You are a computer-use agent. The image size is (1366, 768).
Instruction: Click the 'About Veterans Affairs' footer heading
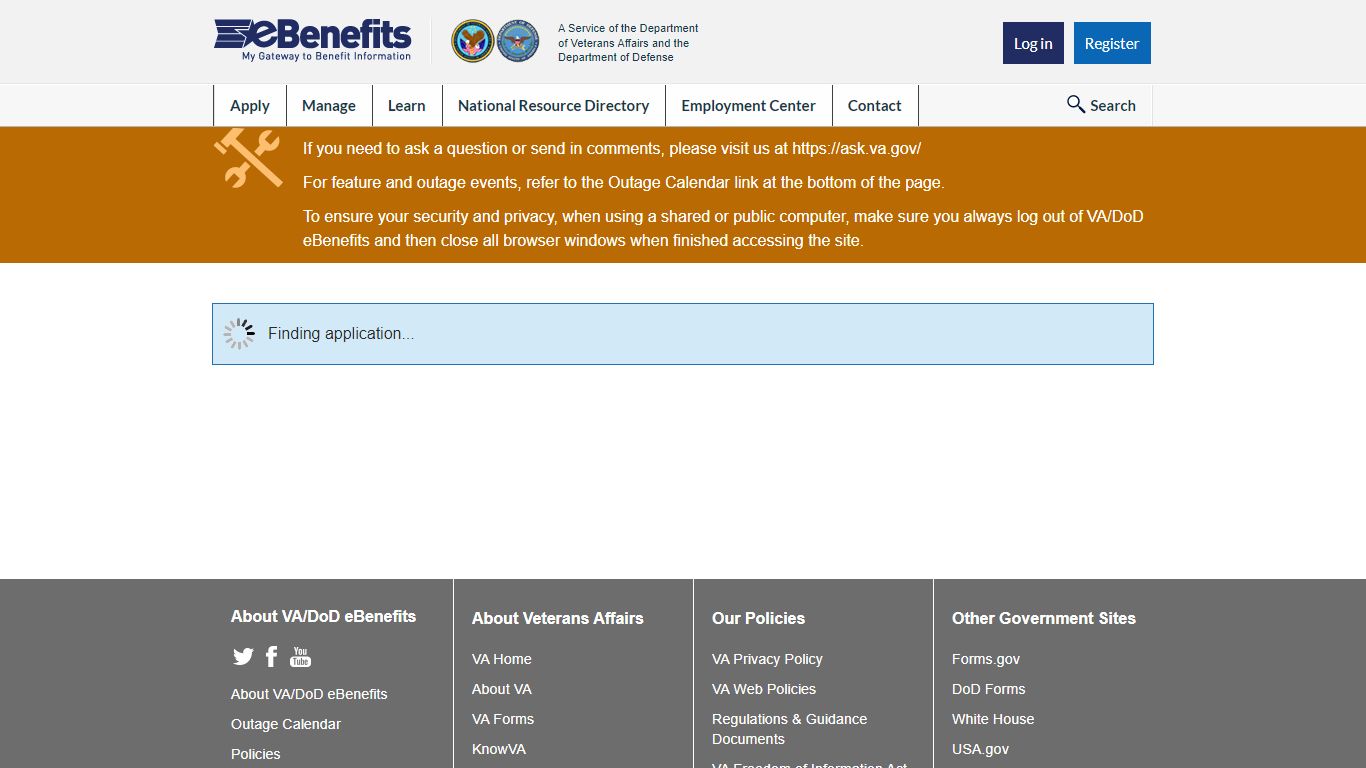558,618
